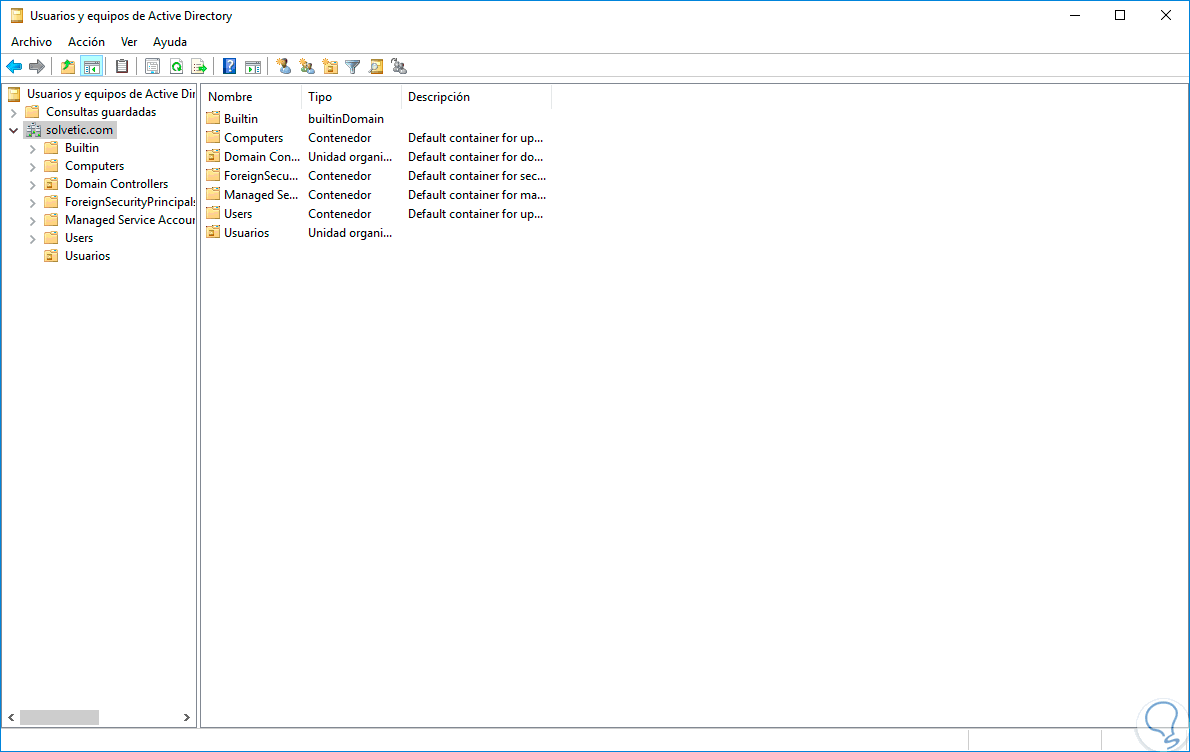Click the Builtin folder icon in list
This screenshot has width=1190, height=752.
(x=213, y=118)
